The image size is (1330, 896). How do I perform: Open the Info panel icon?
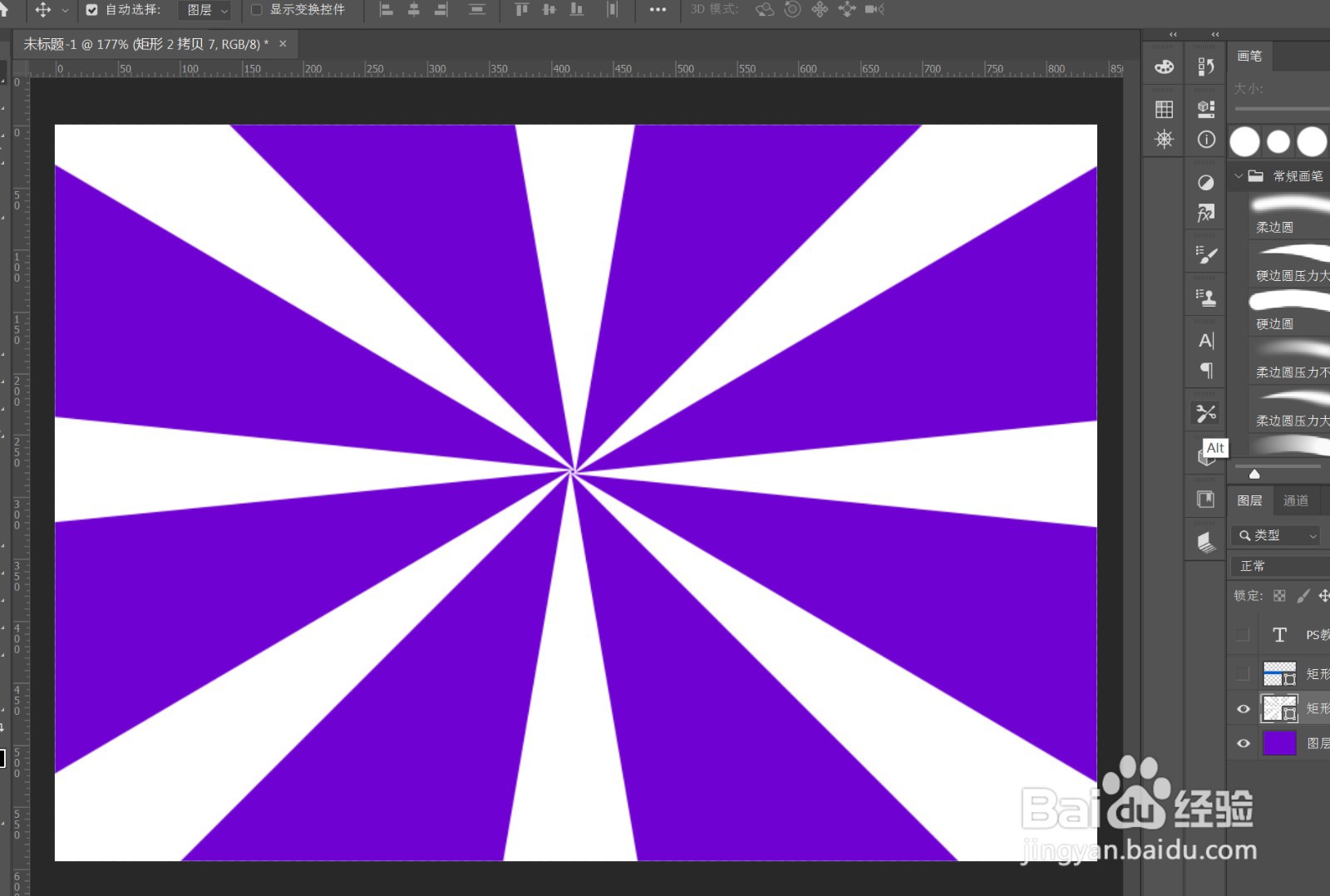(1206, 140)
